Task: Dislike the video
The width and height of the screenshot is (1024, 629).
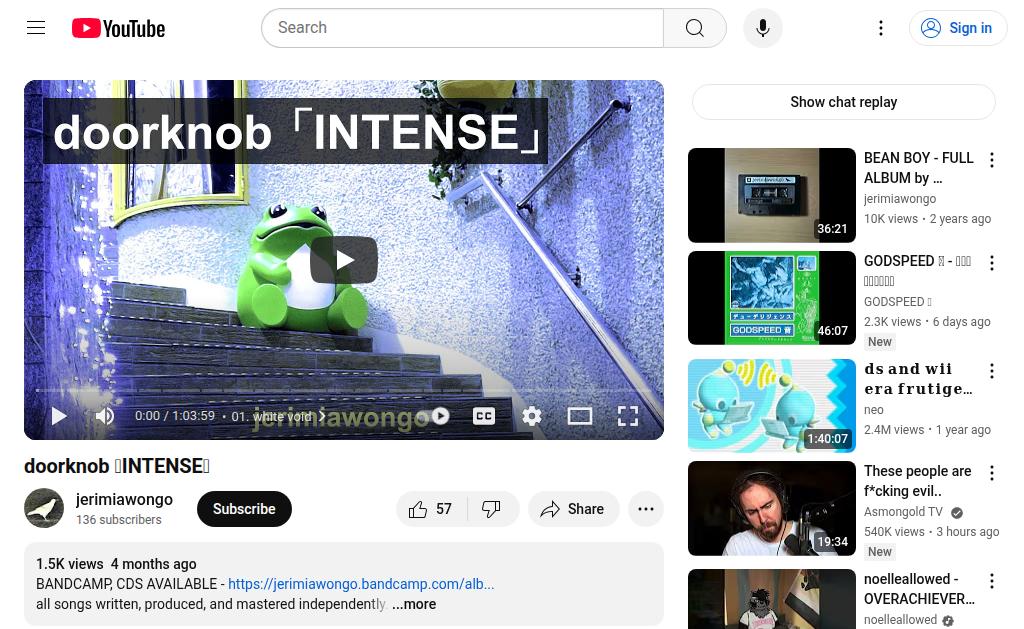Action: pos(491,509)
